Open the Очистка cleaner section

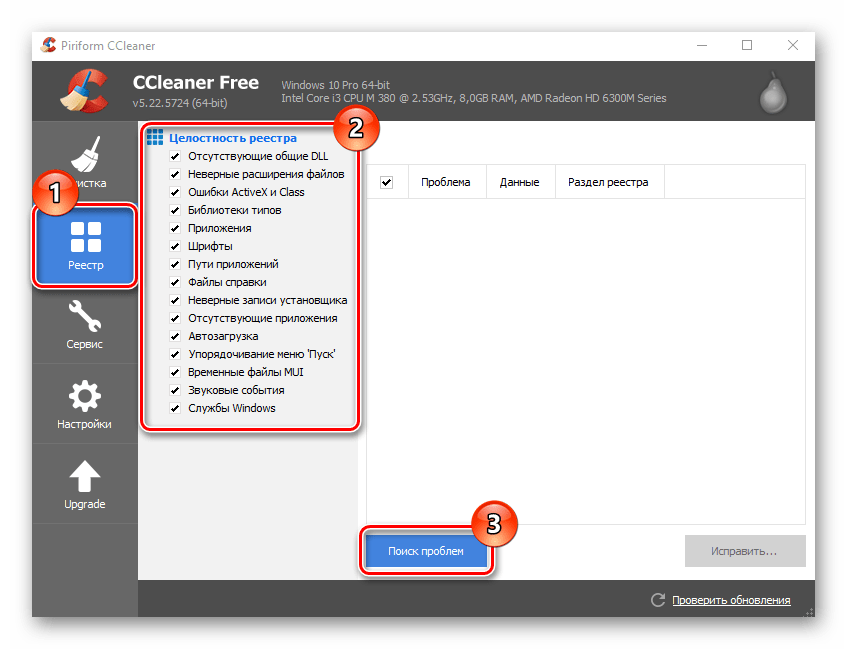[85, 162]
